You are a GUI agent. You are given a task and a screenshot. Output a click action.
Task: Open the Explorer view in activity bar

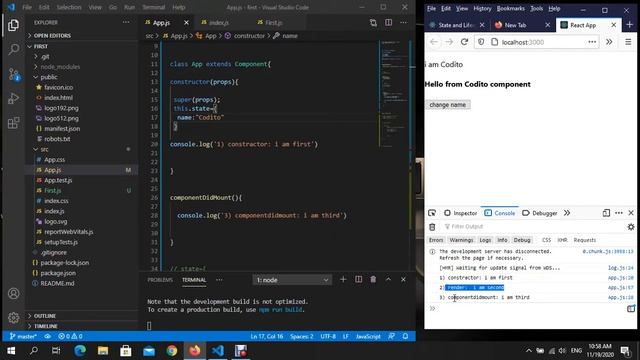click(13, 25)
